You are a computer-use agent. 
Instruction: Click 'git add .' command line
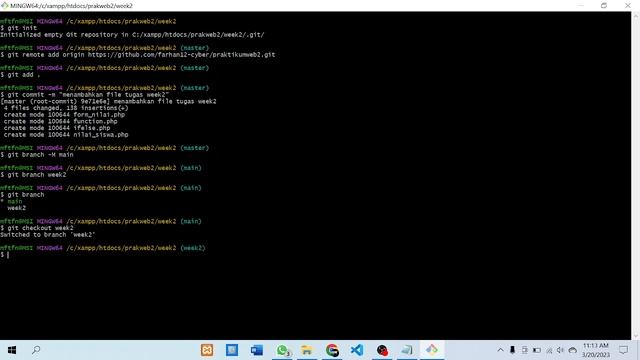pos(20,75)
